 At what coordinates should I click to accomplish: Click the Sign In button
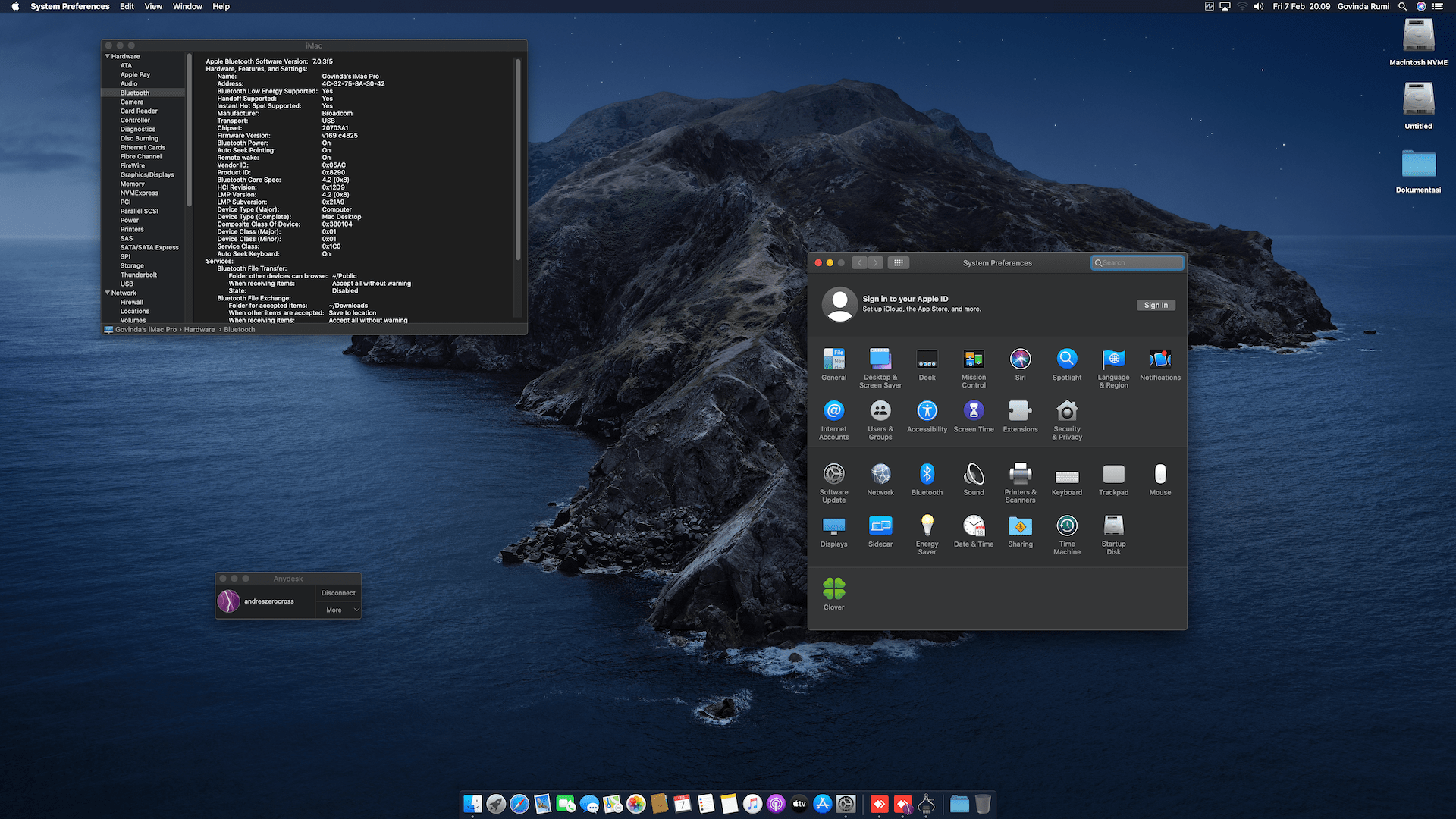[1156, 305]
